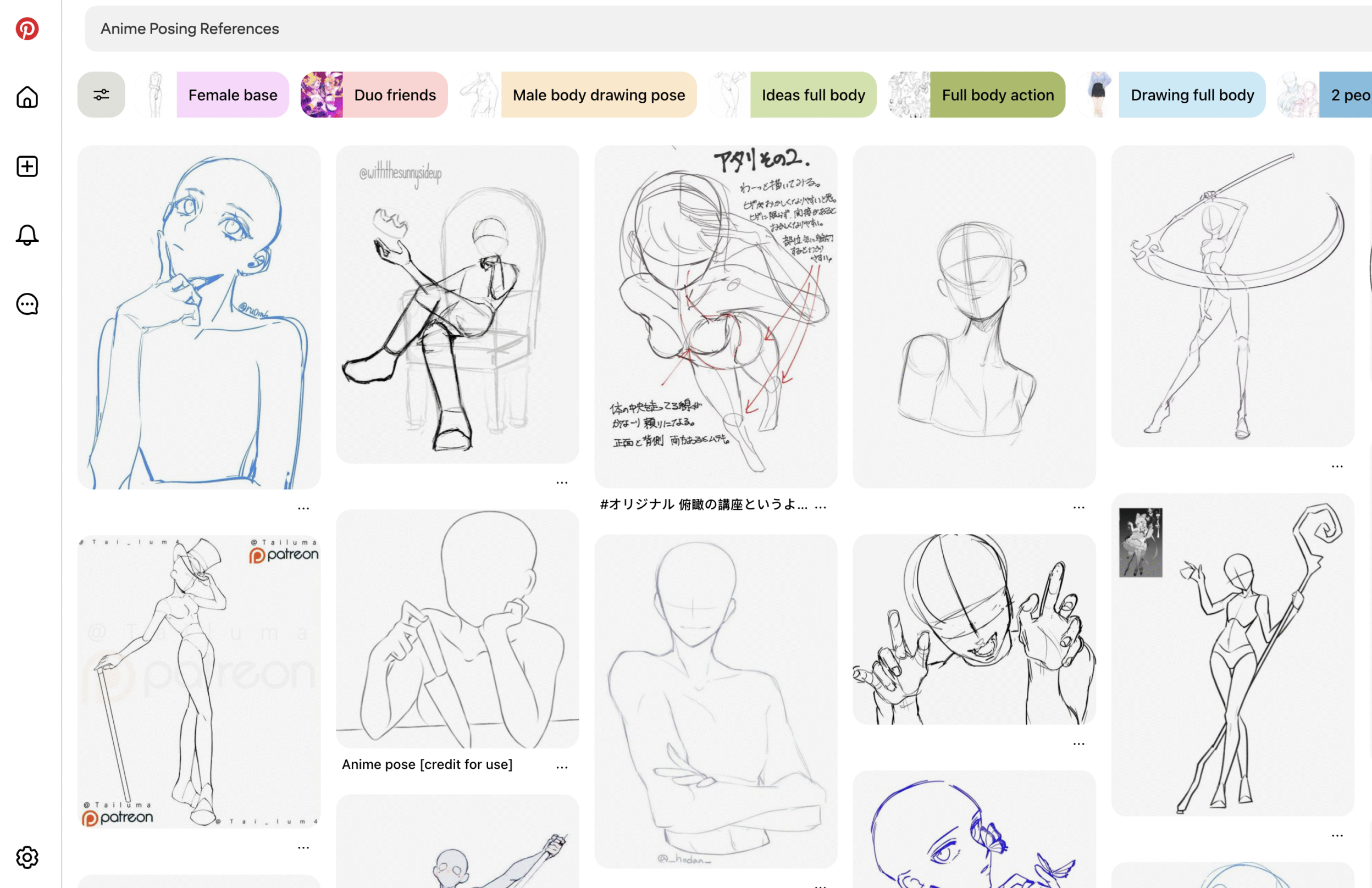Apply the "Ideas full body" filter
The height and width of the screenshot is (888, 1372).
(x=813, y=94)
